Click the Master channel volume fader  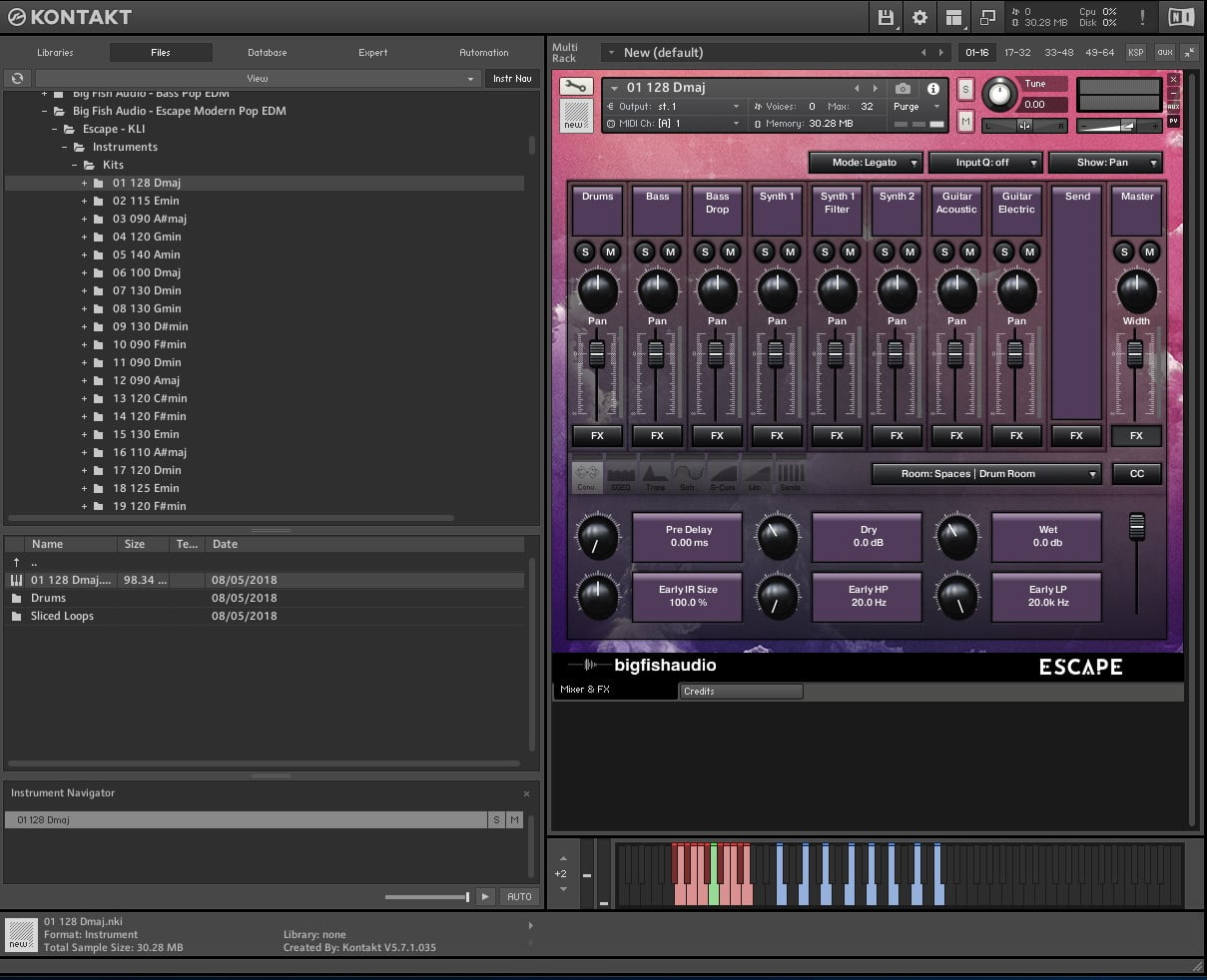pyautogui.click(x=1135, y=353)
